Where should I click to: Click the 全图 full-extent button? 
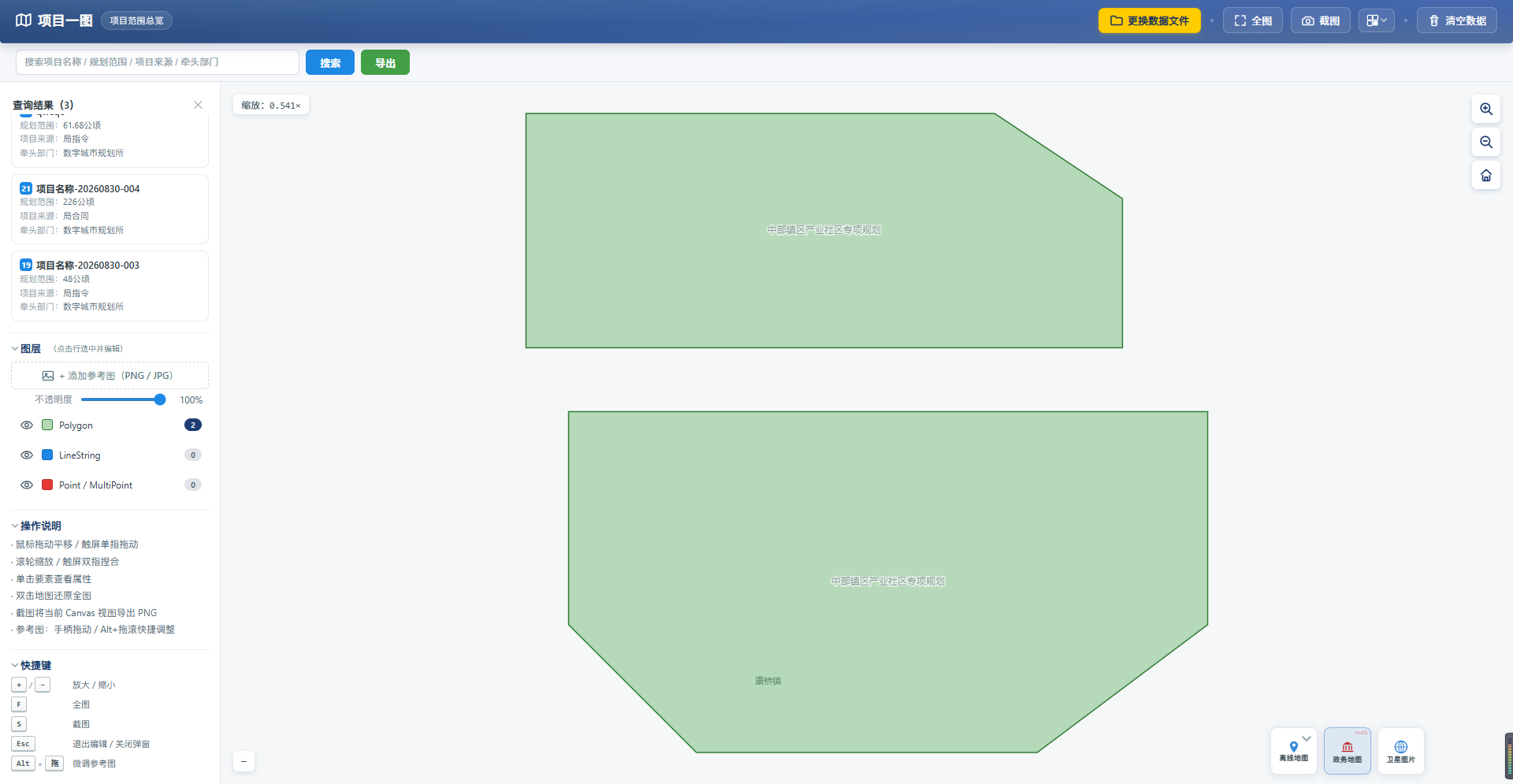pos(1253,20)
